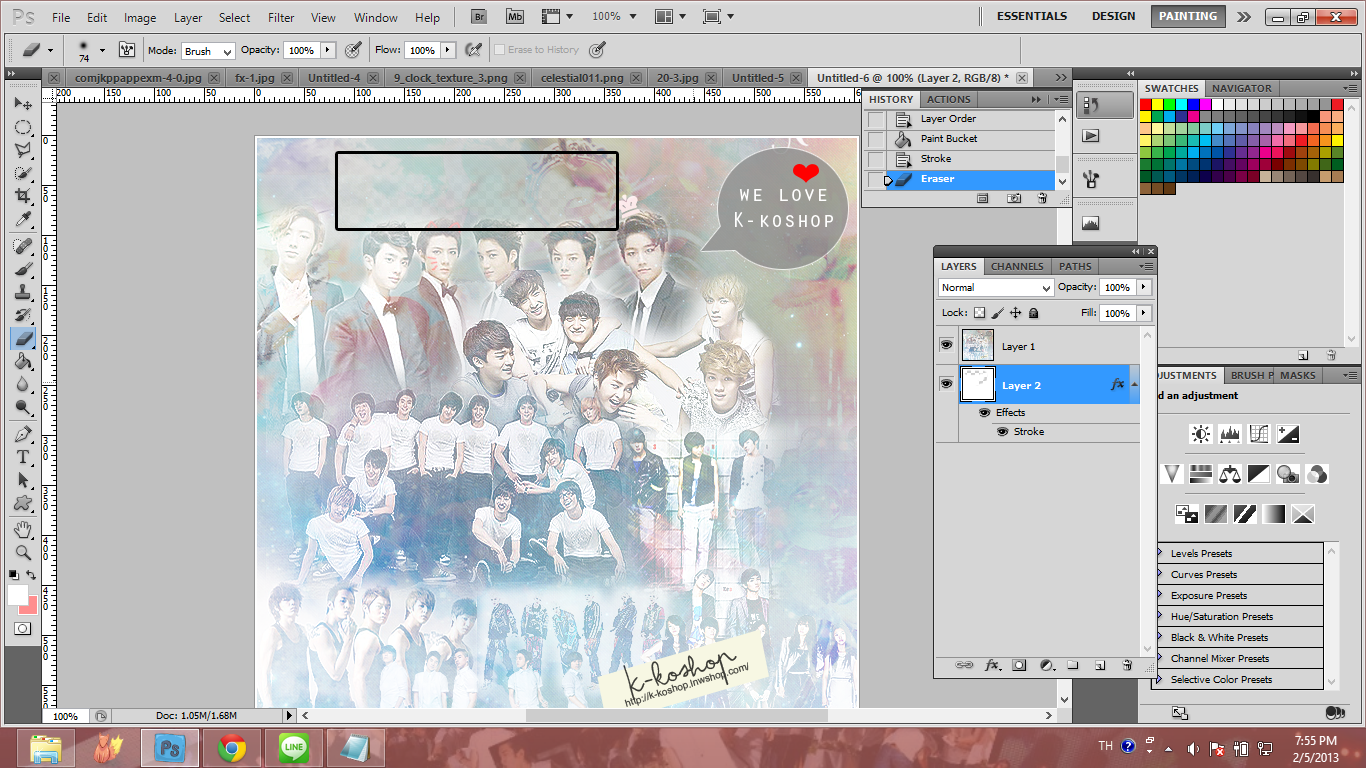This screenshot has width=1366, height=768.
Task: Expand the Levels Presets list
Action: (1160, 553)
